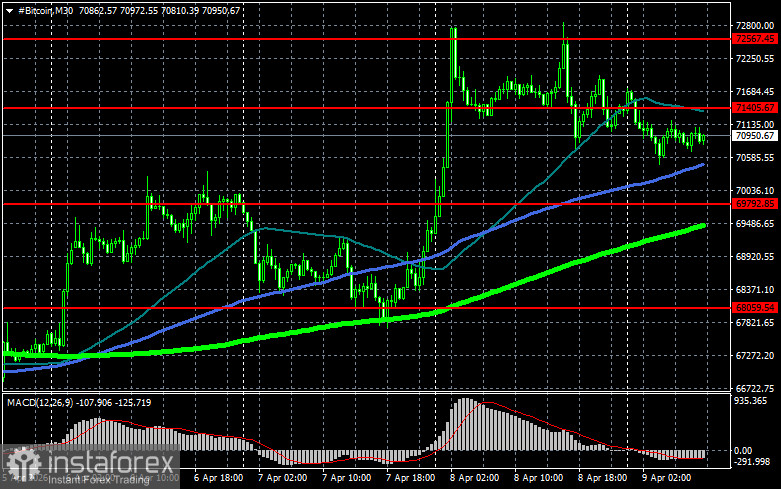The height and width of the screenshot is (489, 781).
Task: Click the 6 Apr 18:00 time label
Action: [x=219, y=478]
